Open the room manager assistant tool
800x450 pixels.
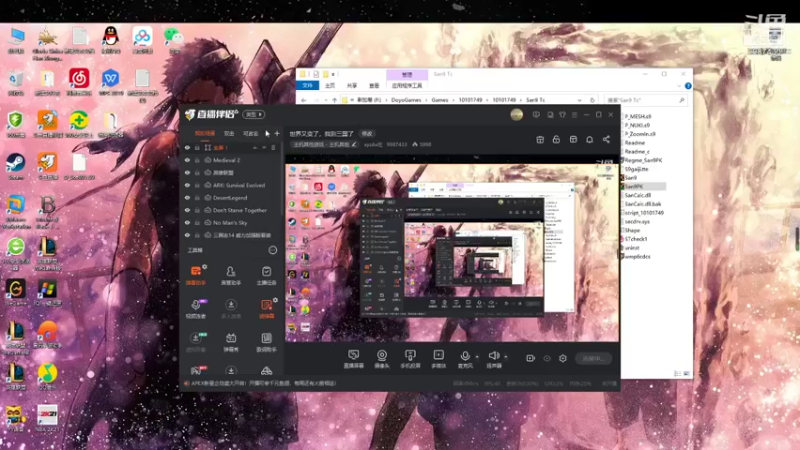click(231, 274)
